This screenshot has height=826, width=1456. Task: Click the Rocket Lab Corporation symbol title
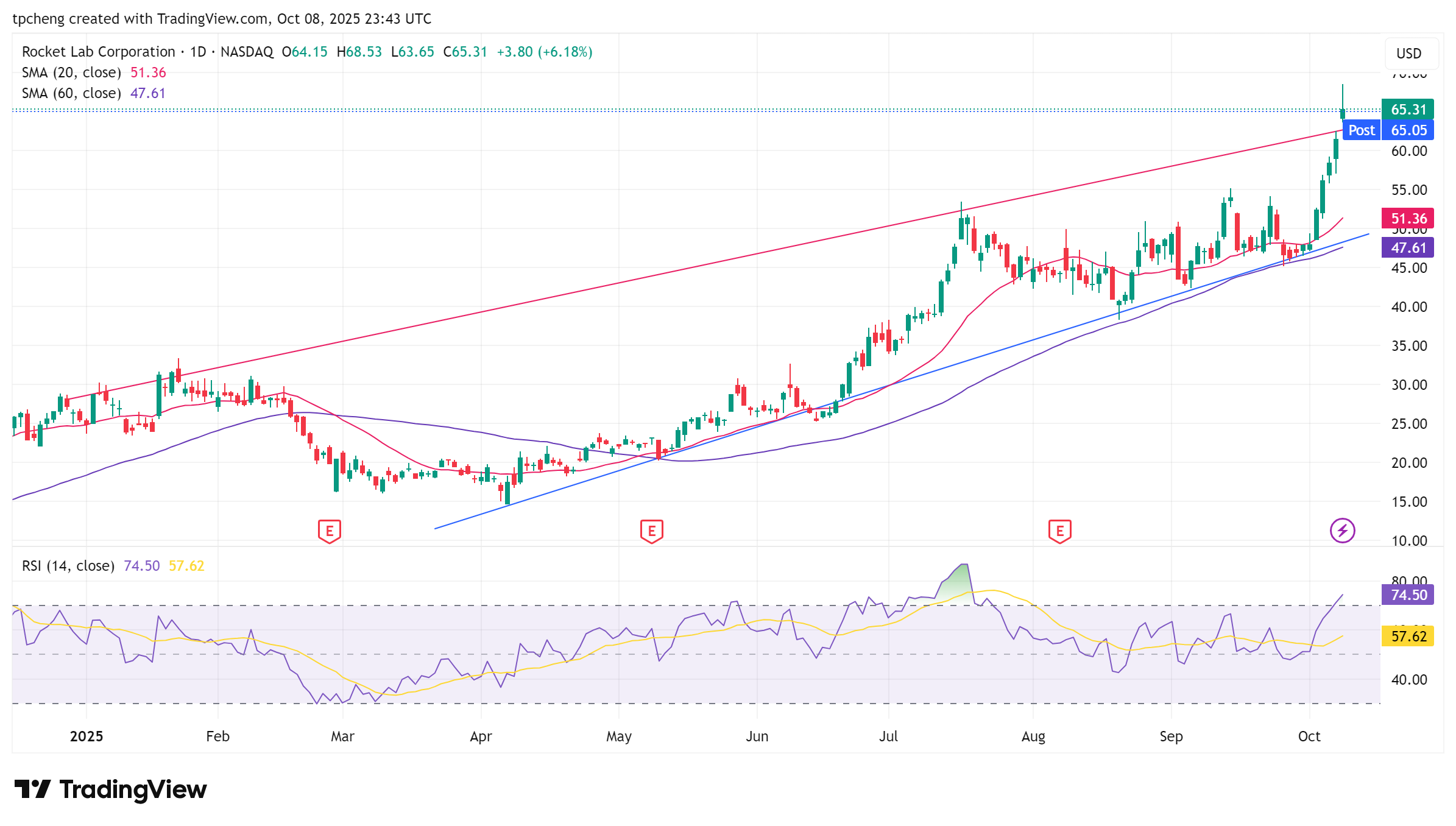click(98, 52)
